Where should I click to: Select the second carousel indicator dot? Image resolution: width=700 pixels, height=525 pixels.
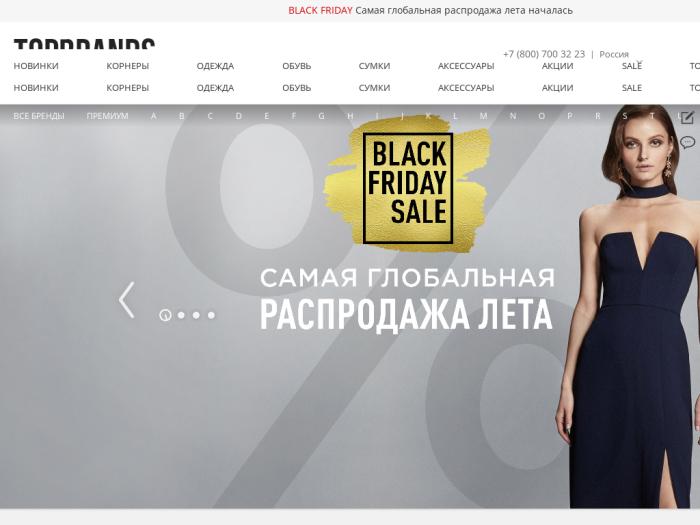pyautogui.click(x=181, y=315)
